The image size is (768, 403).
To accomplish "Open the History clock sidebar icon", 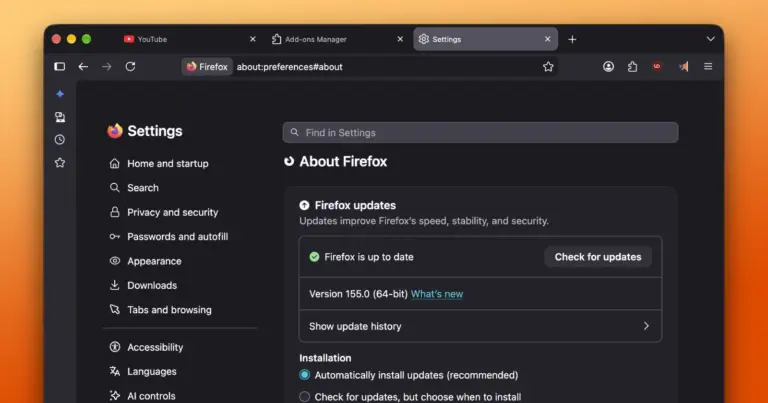I will point(60,140).
